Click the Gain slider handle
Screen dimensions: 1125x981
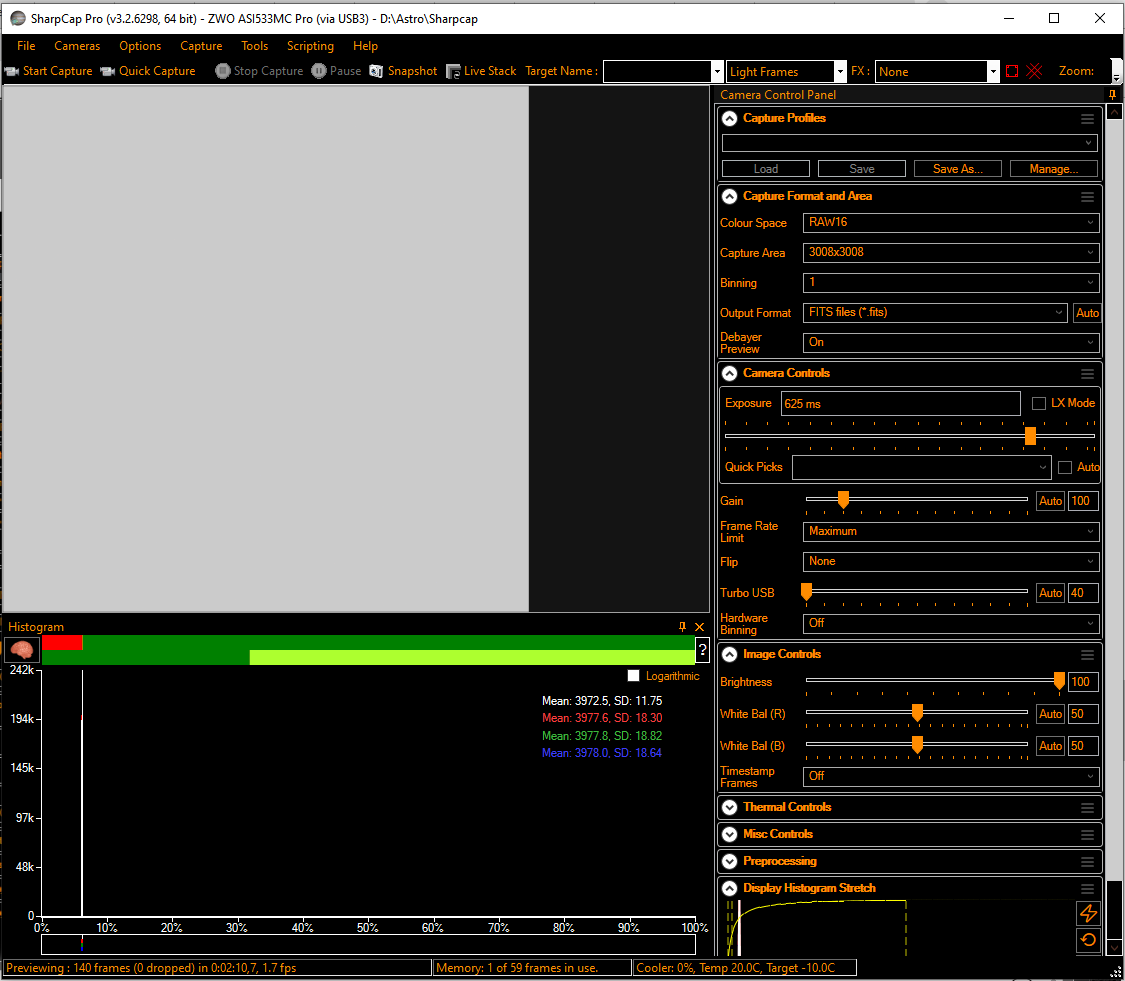(844, 499)
